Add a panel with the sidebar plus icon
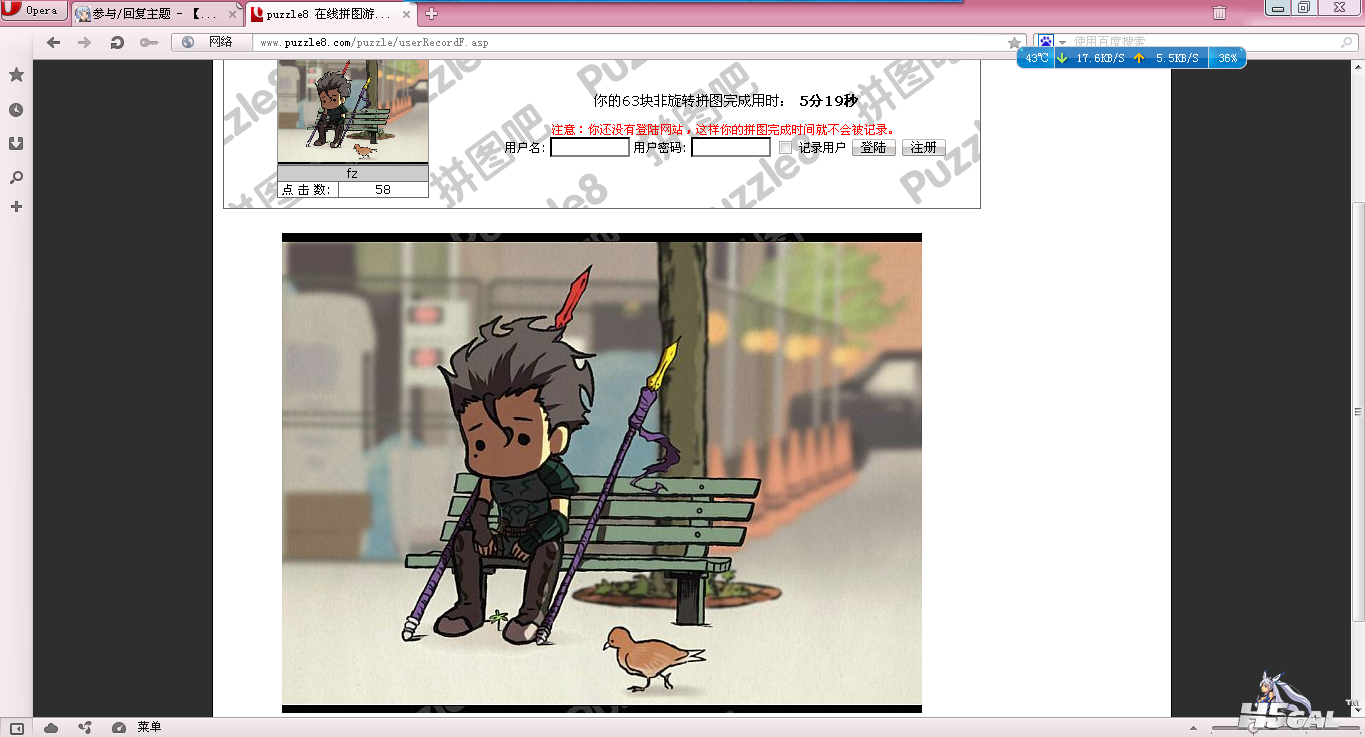 [x=16, y=207]
